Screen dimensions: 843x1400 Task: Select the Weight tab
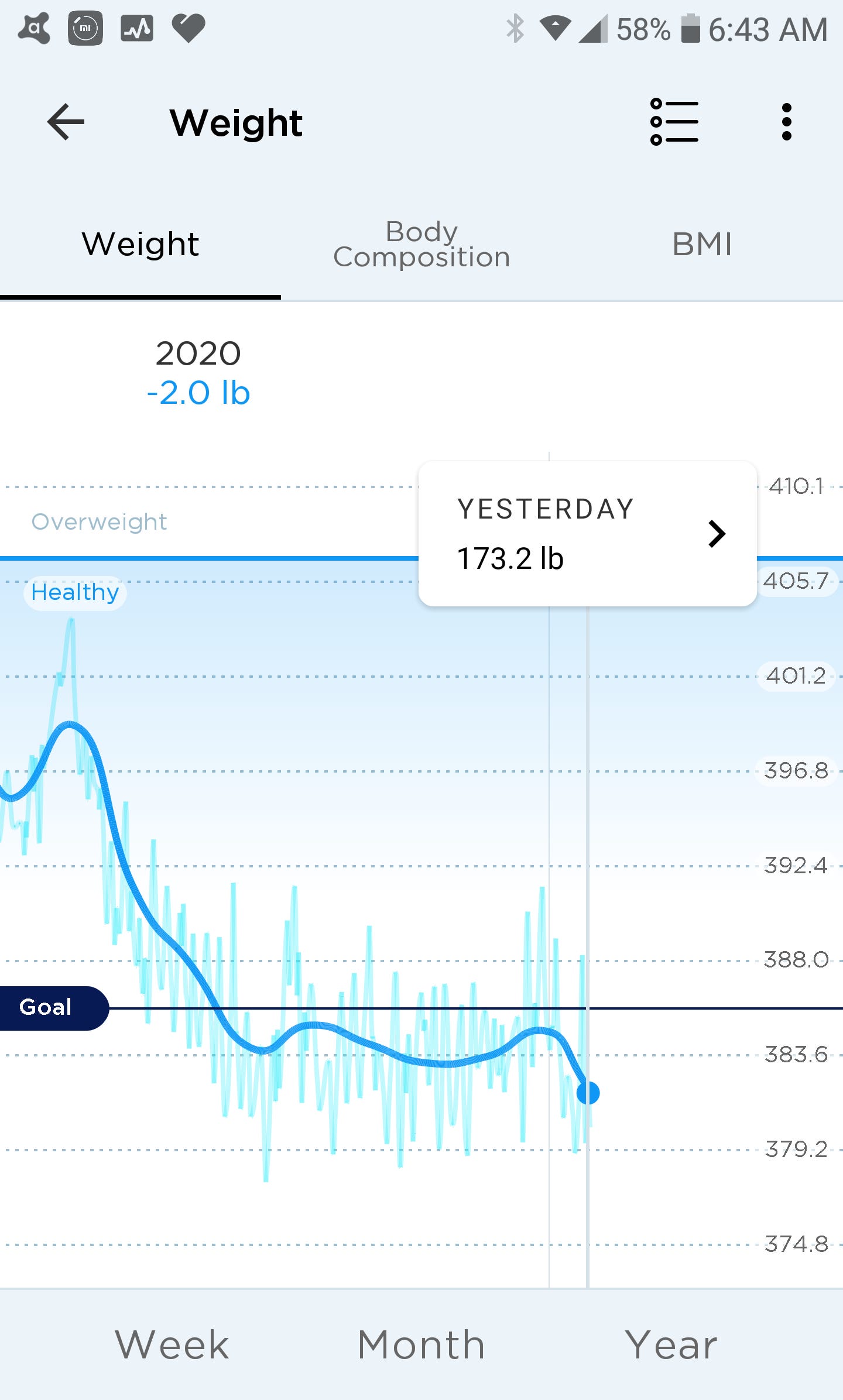point(140,244)
